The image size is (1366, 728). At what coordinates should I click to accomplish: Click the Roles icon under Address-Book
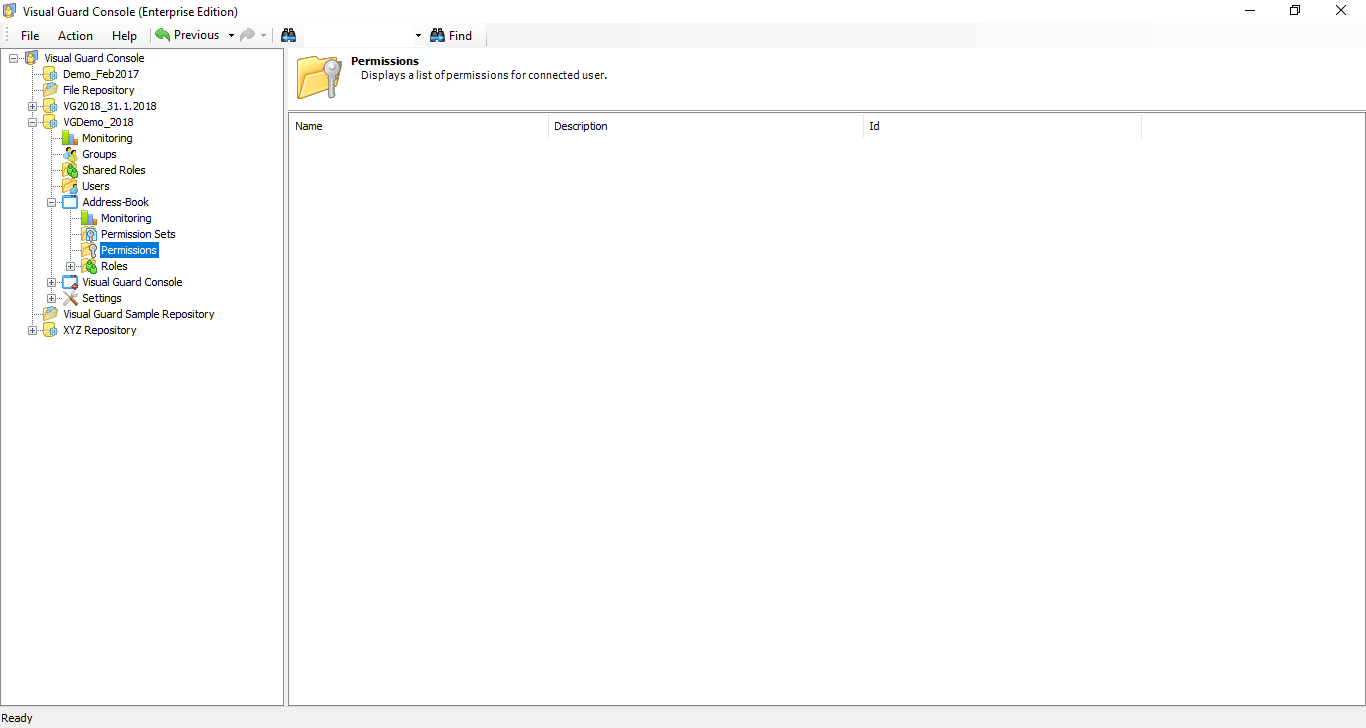[x=89, y=266]
